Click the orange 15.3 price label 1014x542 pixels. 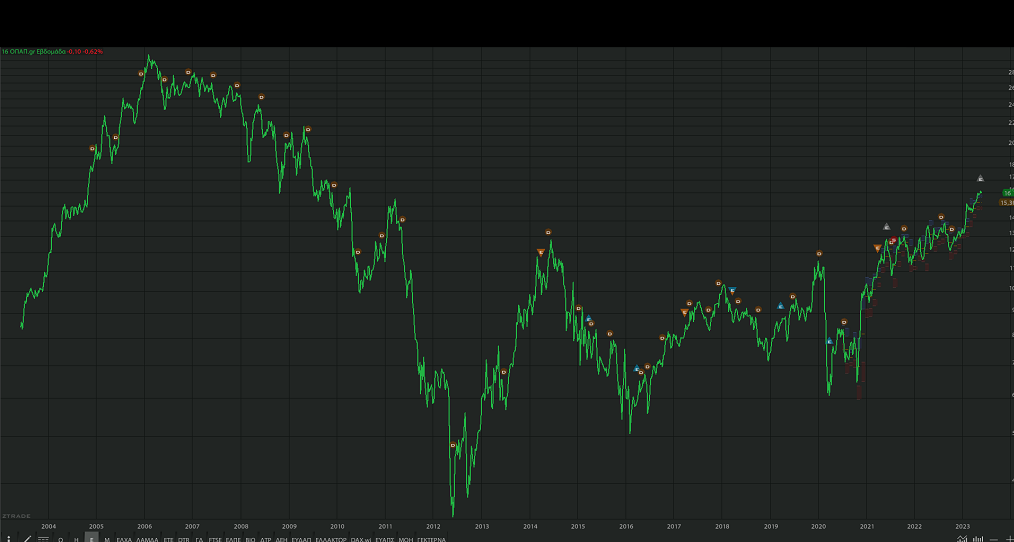pos(1006,202)
